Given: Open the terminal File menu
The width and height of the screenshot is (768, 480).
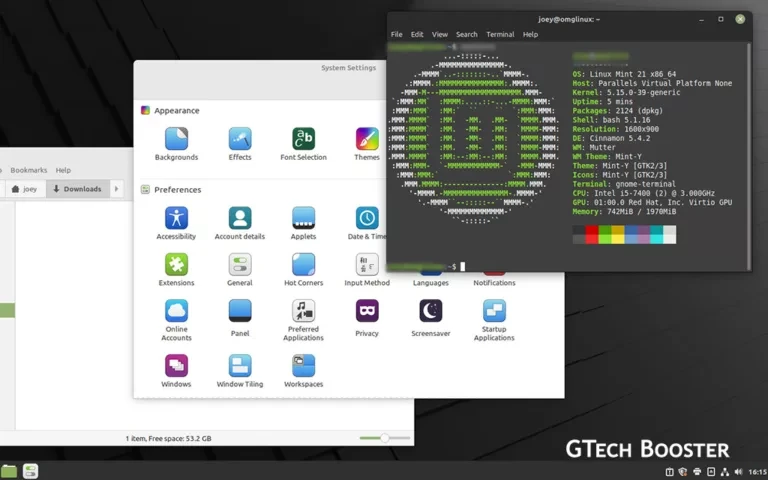Looking at the screenshot, I should pyautogui.click(x=396, y=34).
